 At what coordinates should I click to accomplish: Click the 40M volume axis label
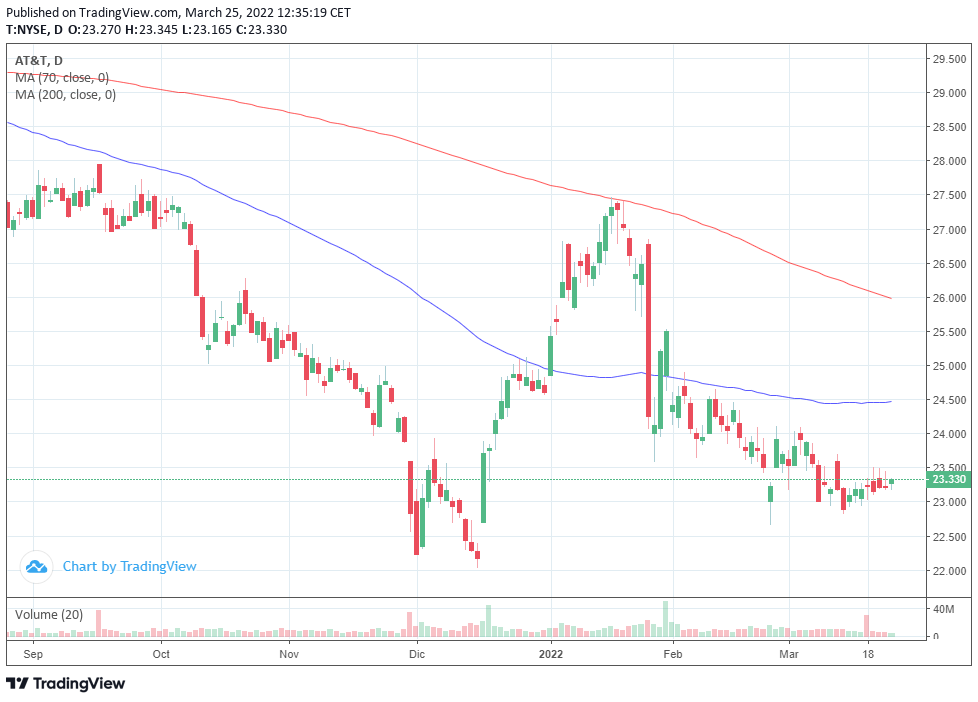point(944,609)
